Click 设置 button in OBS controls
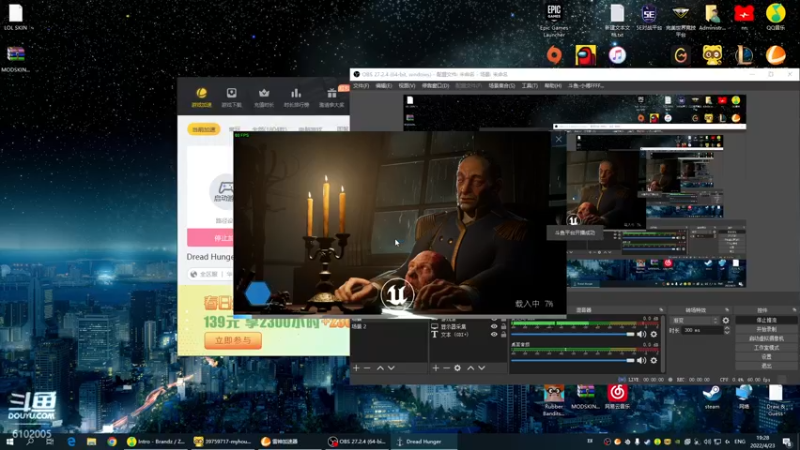The image size is (800, 450). (766, 357)
